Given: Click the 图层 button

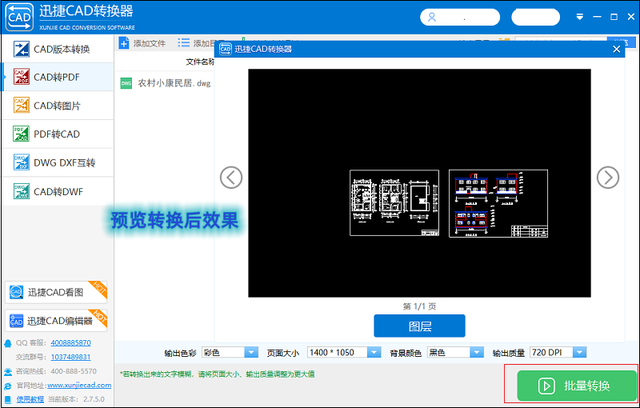Looking at the screenshot, I should pyautogui.click(x=420, y=326).
